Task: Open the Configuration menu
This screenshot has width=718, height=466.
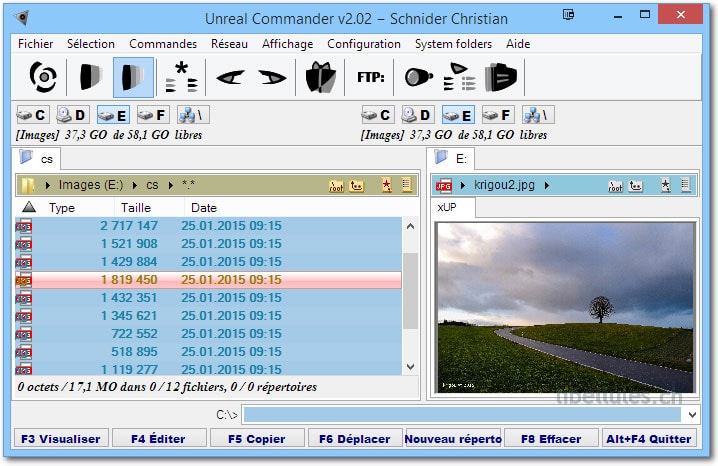Action: [364, 44]
